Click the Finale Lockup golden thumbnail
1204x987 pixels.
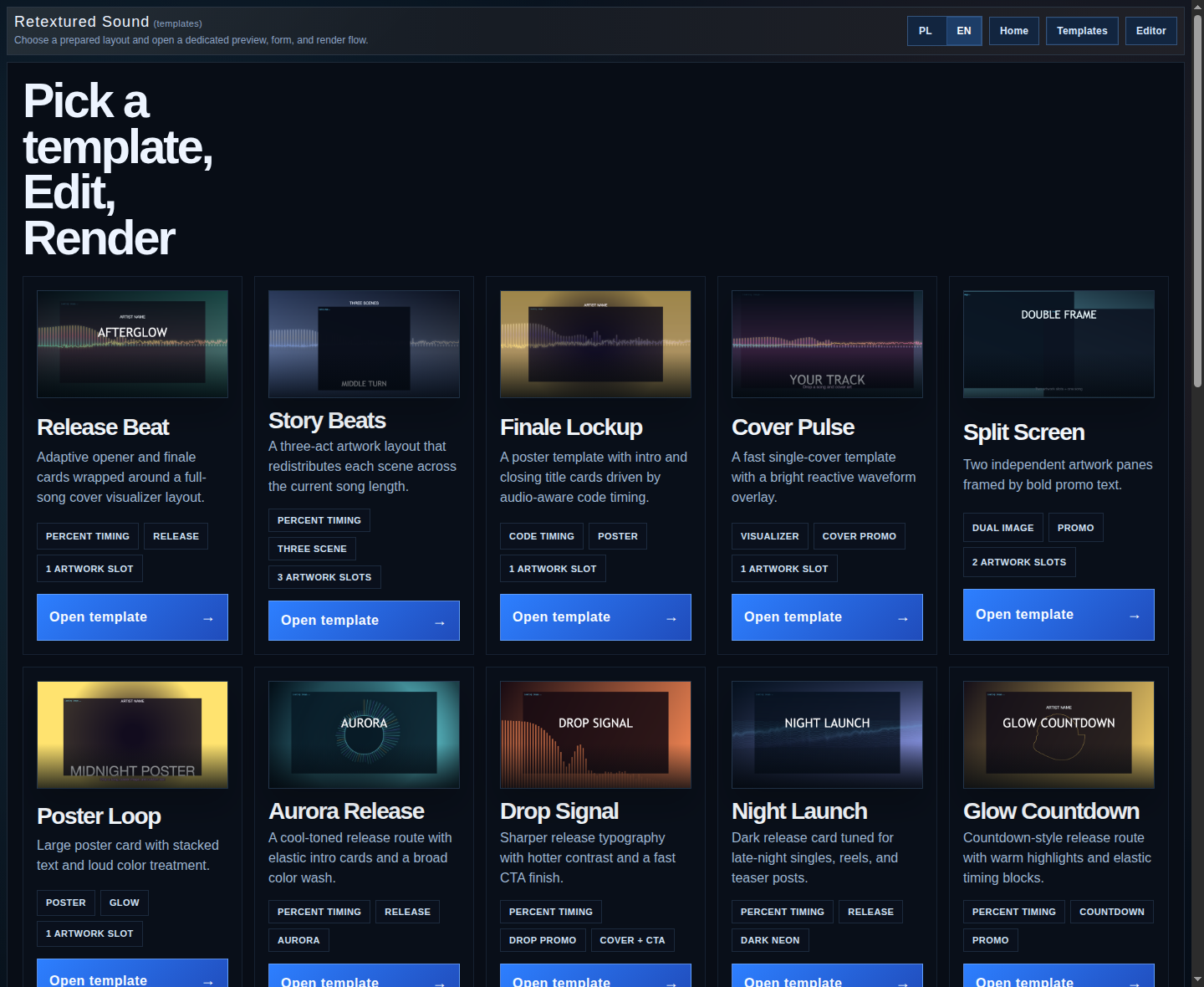(595, 344)
